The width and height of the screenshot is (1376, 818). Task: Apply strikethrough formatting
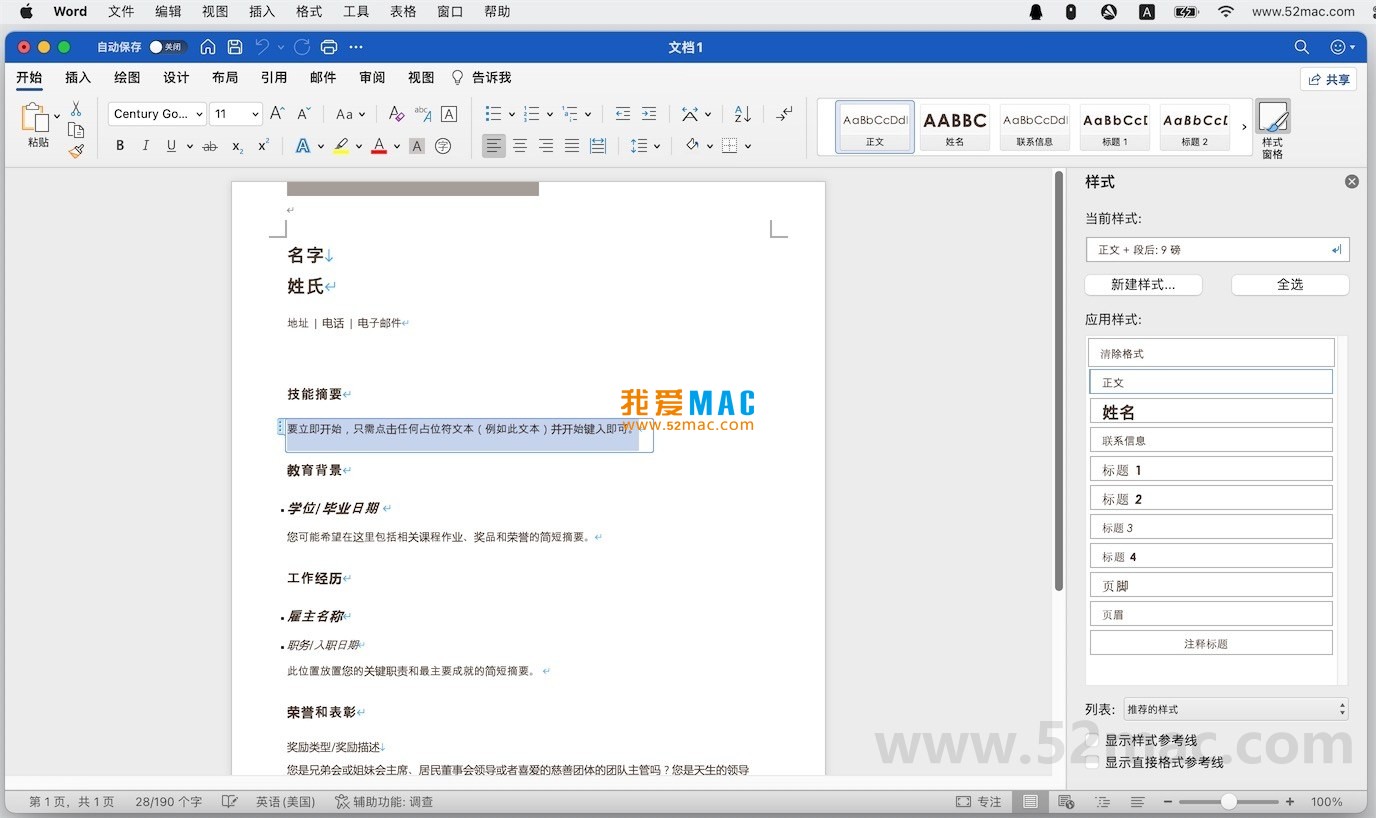tap(210, 146)
